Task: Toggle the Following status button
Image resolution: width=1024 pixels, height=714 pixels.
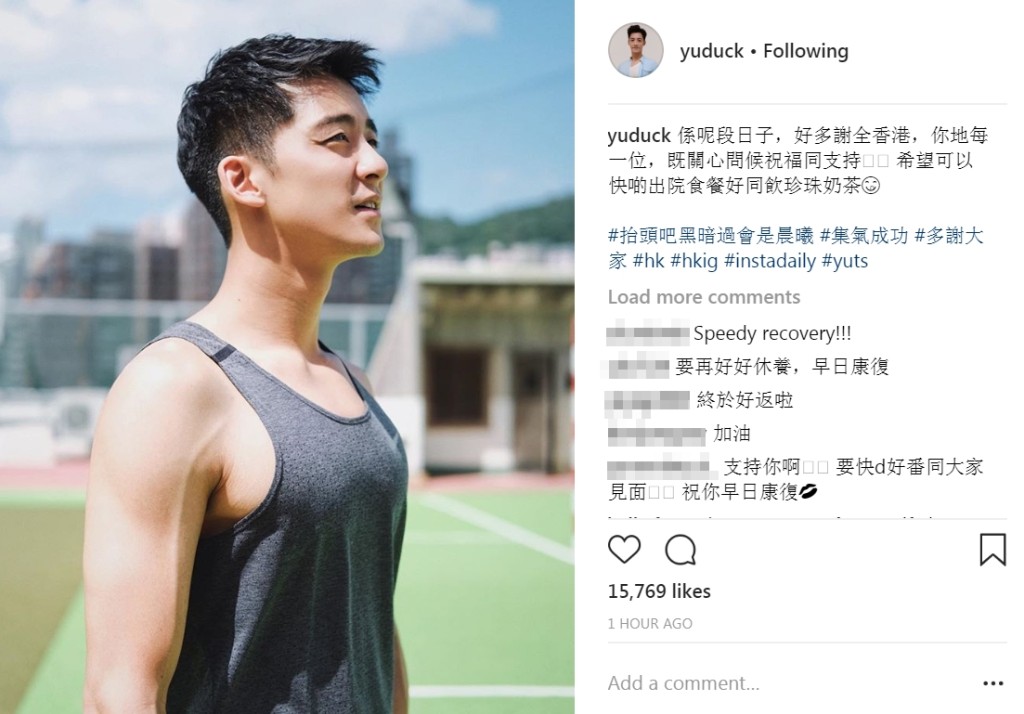Action: point(806,51)
